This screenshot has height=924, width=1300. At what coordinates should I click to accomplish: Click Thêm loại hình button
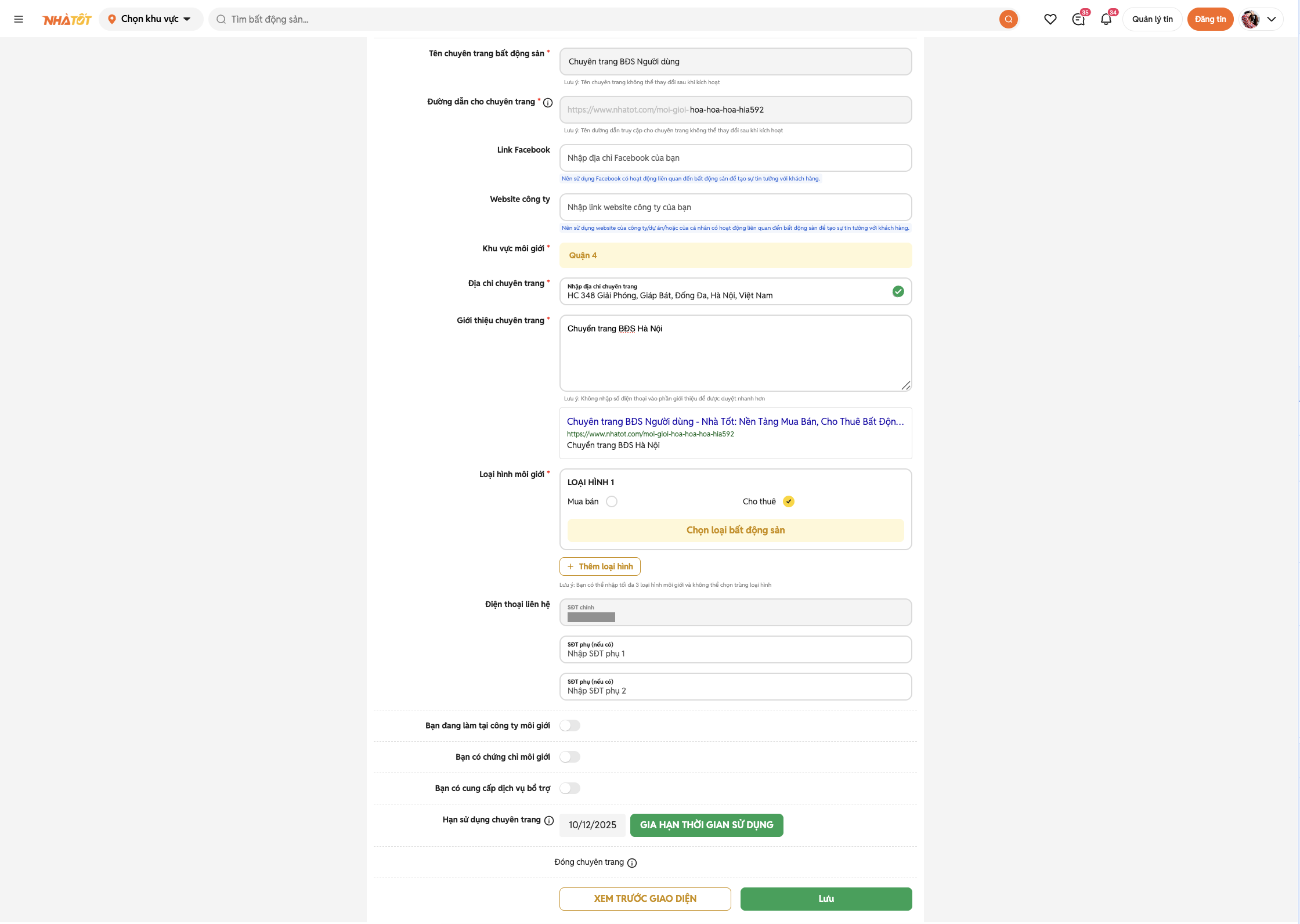click(600, 566)
